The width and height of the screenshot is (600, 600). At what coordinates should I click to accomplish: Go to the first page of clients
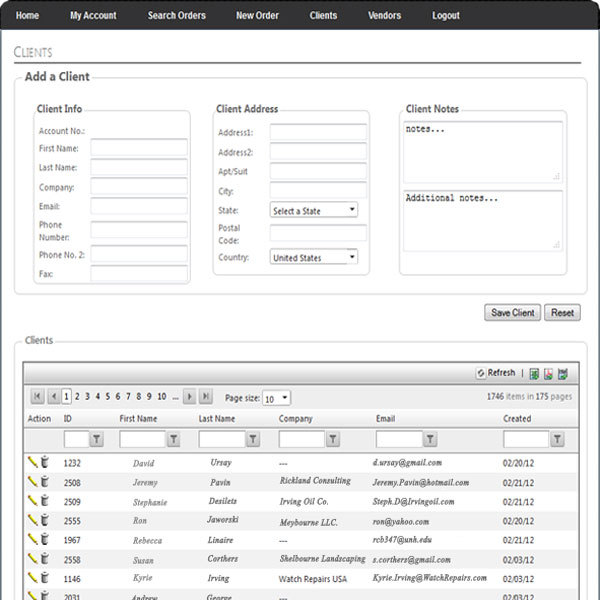pos(37,397)
